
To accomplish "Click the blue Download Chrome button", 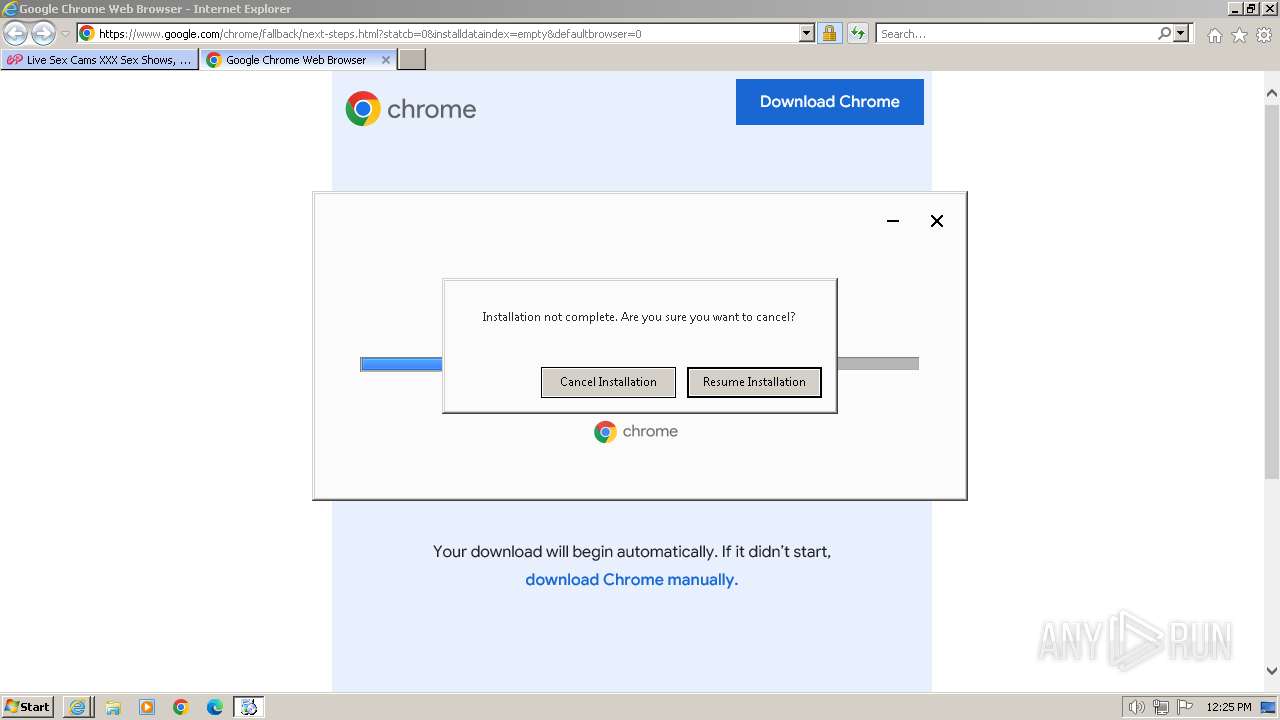I will pyautogui.click(x=829, y=102).
